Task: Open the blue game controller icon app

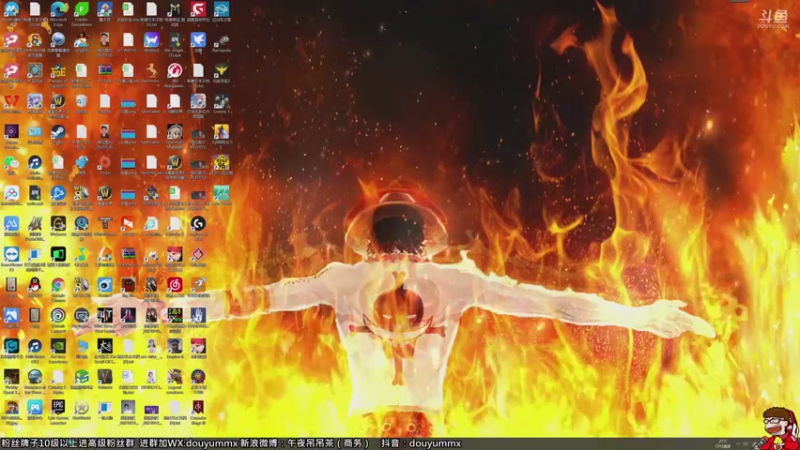Action: click(x=35, y=407)
